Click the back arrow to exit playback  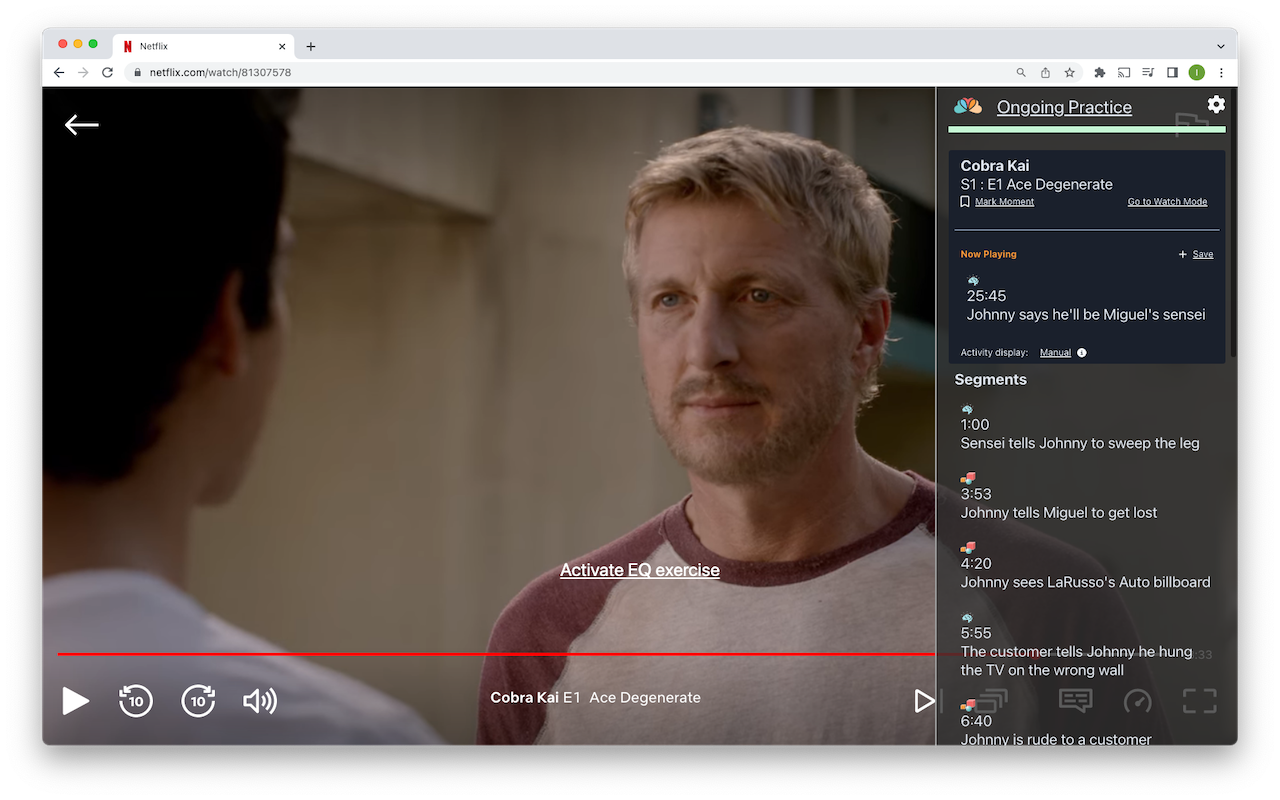(x=81, y=124)
